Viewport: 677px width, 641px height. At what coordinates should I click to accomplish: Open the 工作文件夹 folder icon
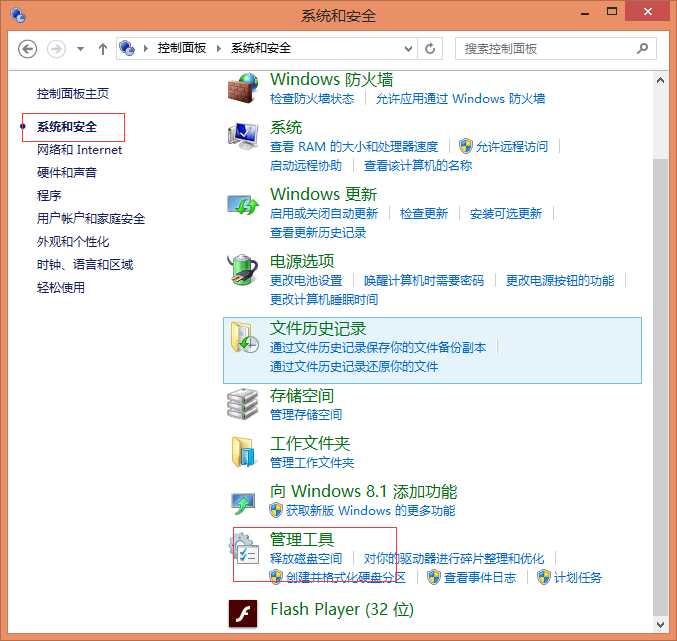point(243,452)
